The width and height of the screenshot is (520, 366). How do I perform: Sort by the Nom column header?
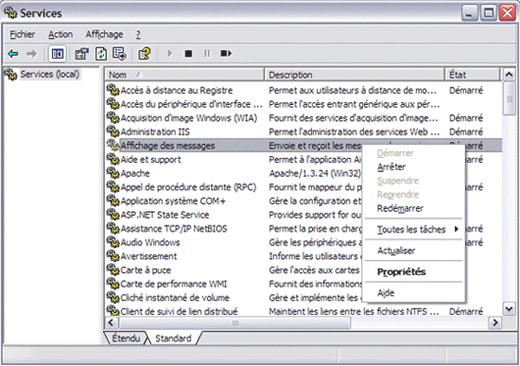(x=185, y=75)
